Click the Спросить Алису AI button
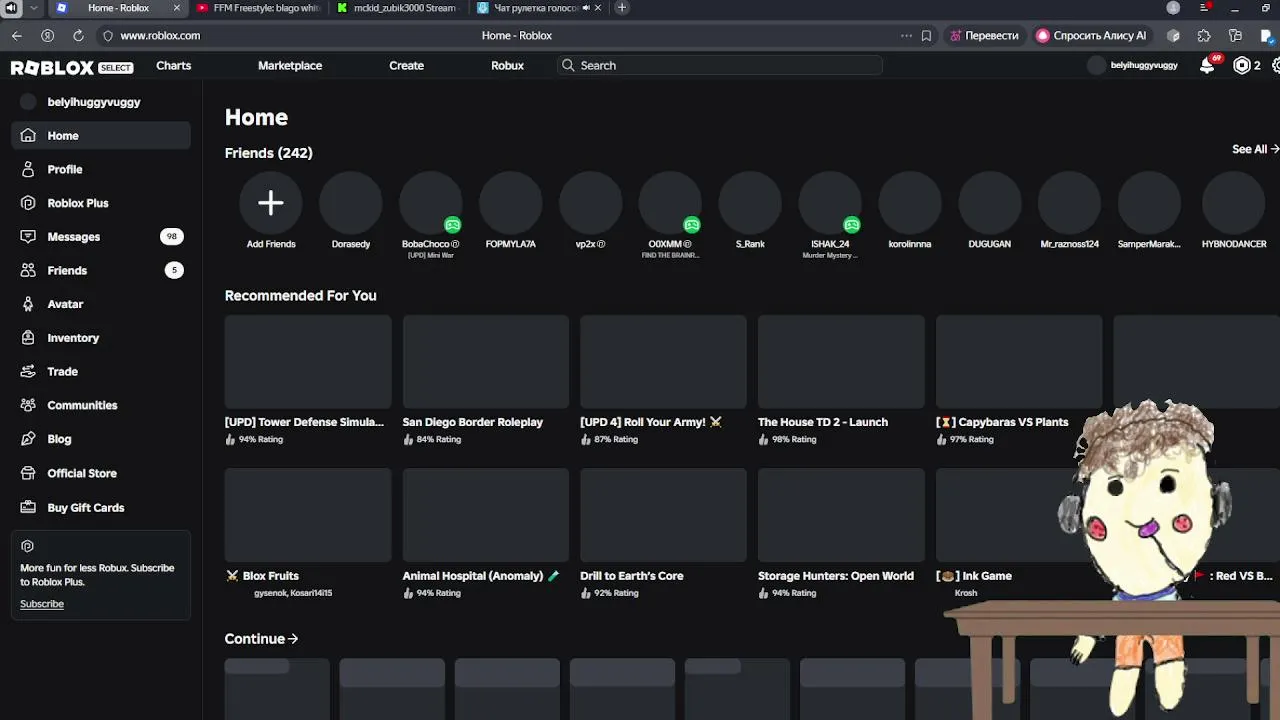Viewport: 1280px width, 720px height. [x=1091, y=36]
